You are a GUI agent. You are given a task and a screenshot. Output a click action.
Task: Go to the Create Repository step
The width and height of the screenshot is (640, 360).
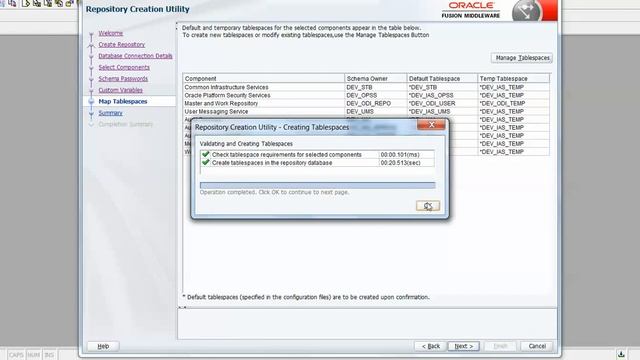click(x=122, y=44)
